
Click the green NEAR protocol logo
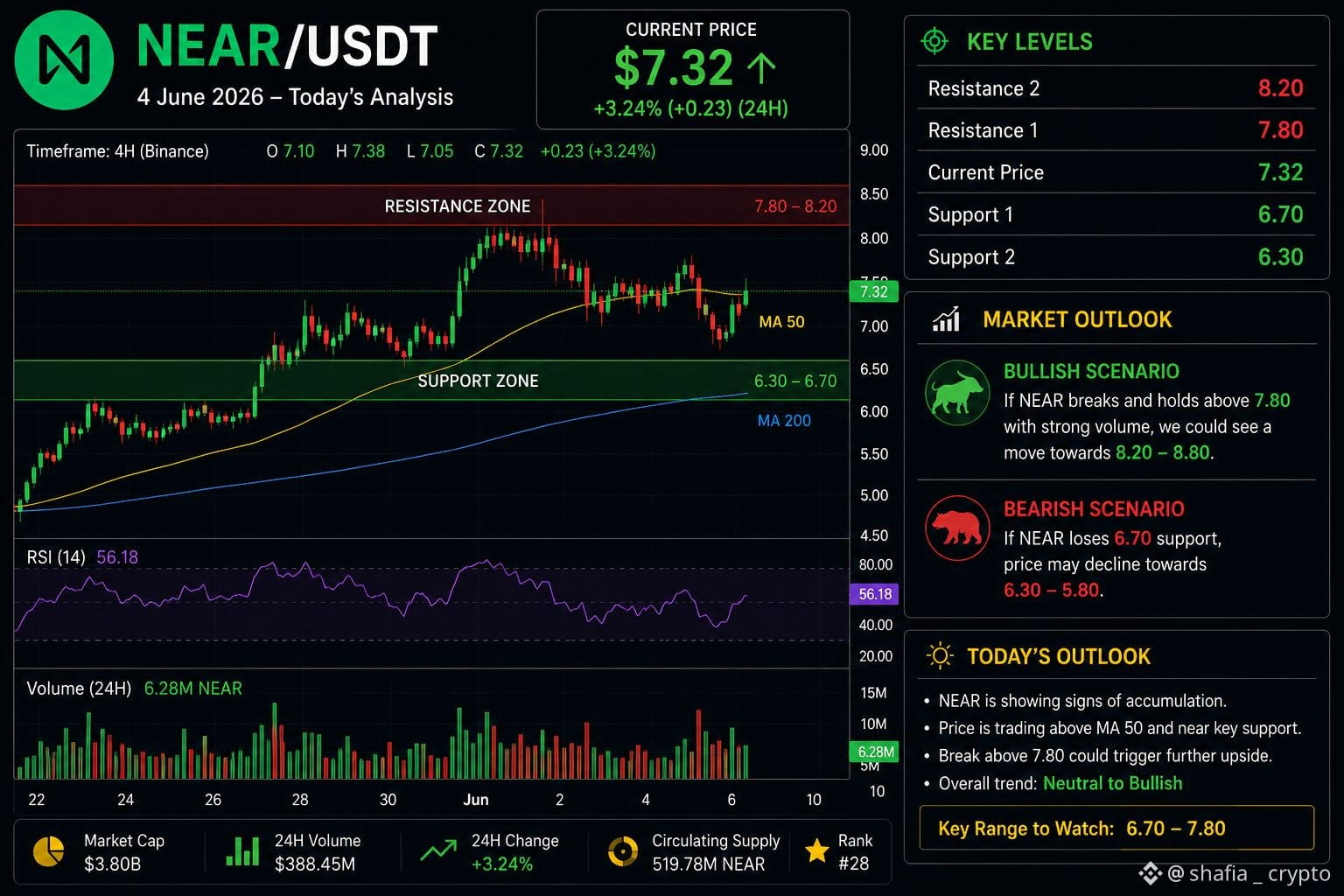tap(64, 59)
